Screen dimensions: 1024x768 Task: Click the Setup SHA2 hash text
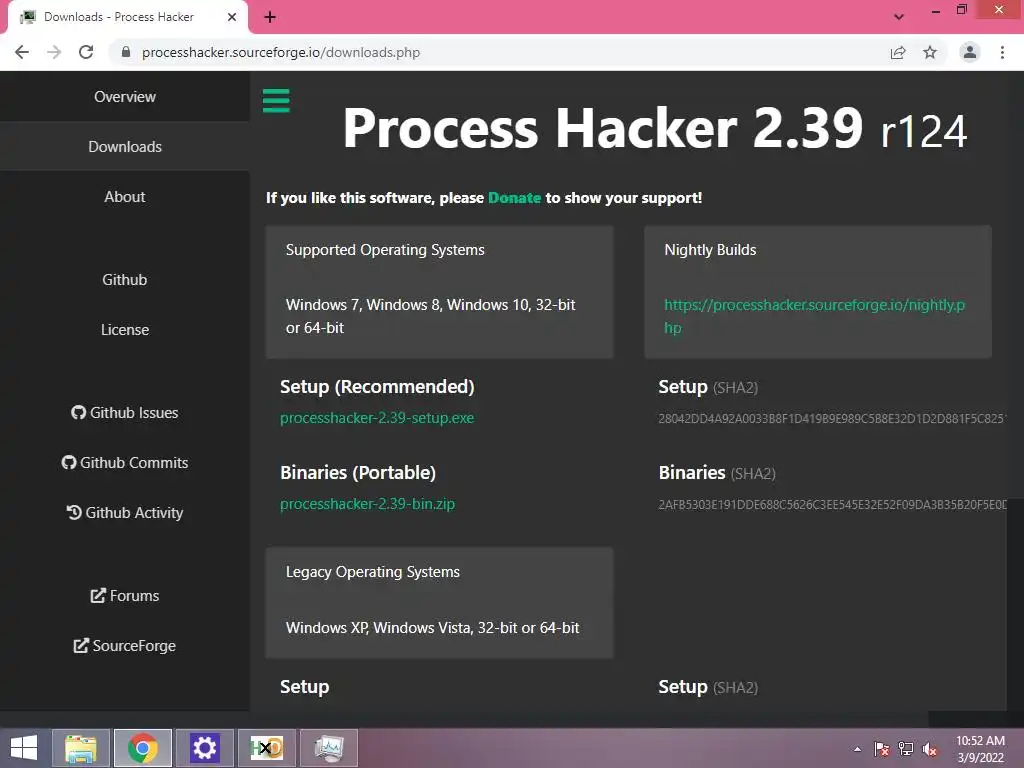tap(832, 419)
